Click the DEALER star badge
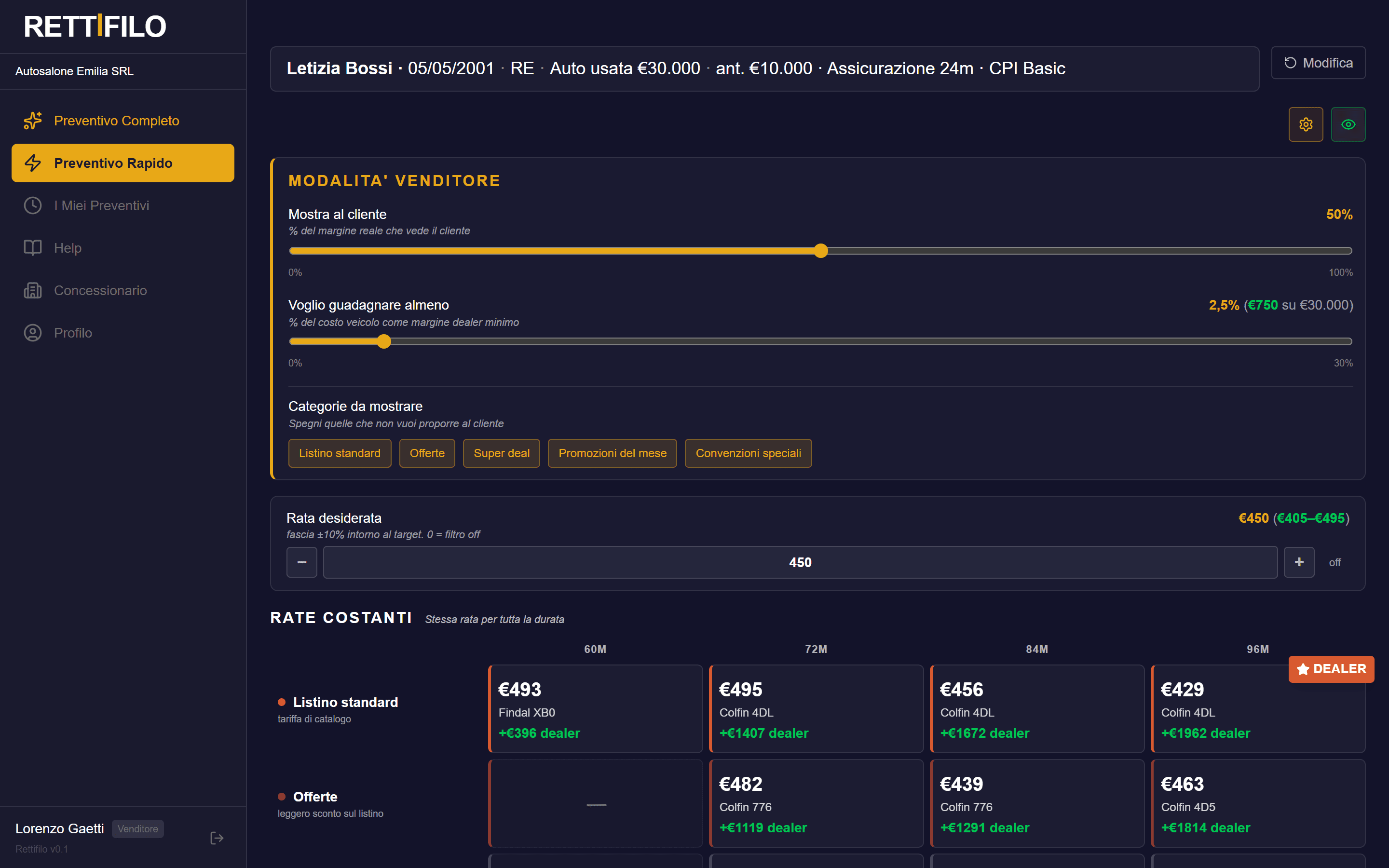1389x868 pixels. click(1331, 669)
